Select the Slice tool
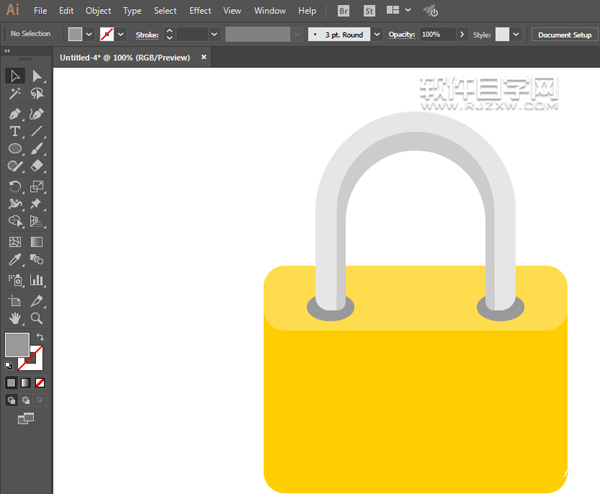This screenshot has width=600, height=494. [x=37, y=301]
